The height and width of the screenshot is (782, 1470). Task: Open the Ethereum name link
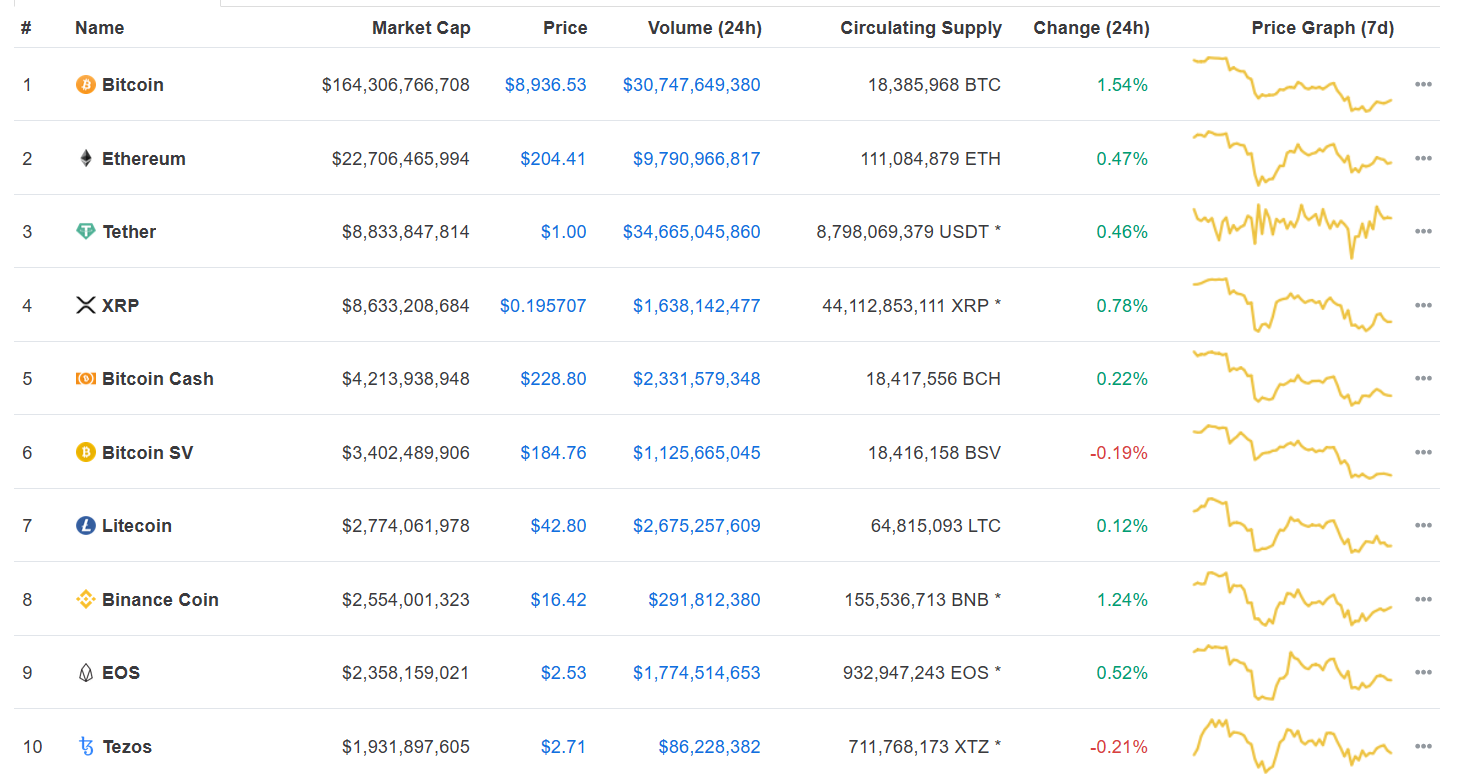point(144,158)
